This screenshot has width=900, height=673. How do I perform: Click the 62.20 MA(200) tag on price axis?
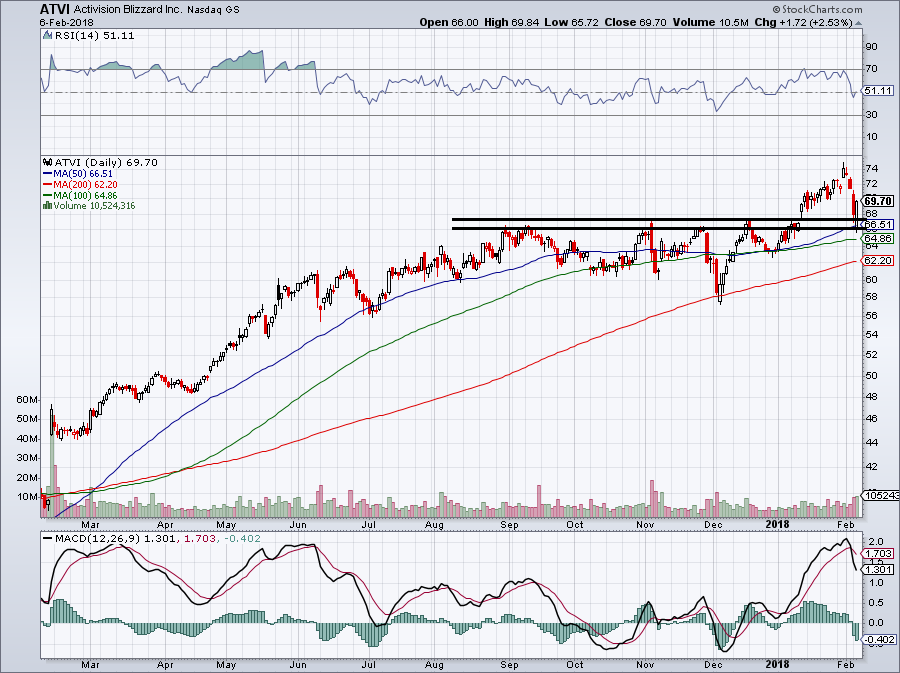[878, 260]
